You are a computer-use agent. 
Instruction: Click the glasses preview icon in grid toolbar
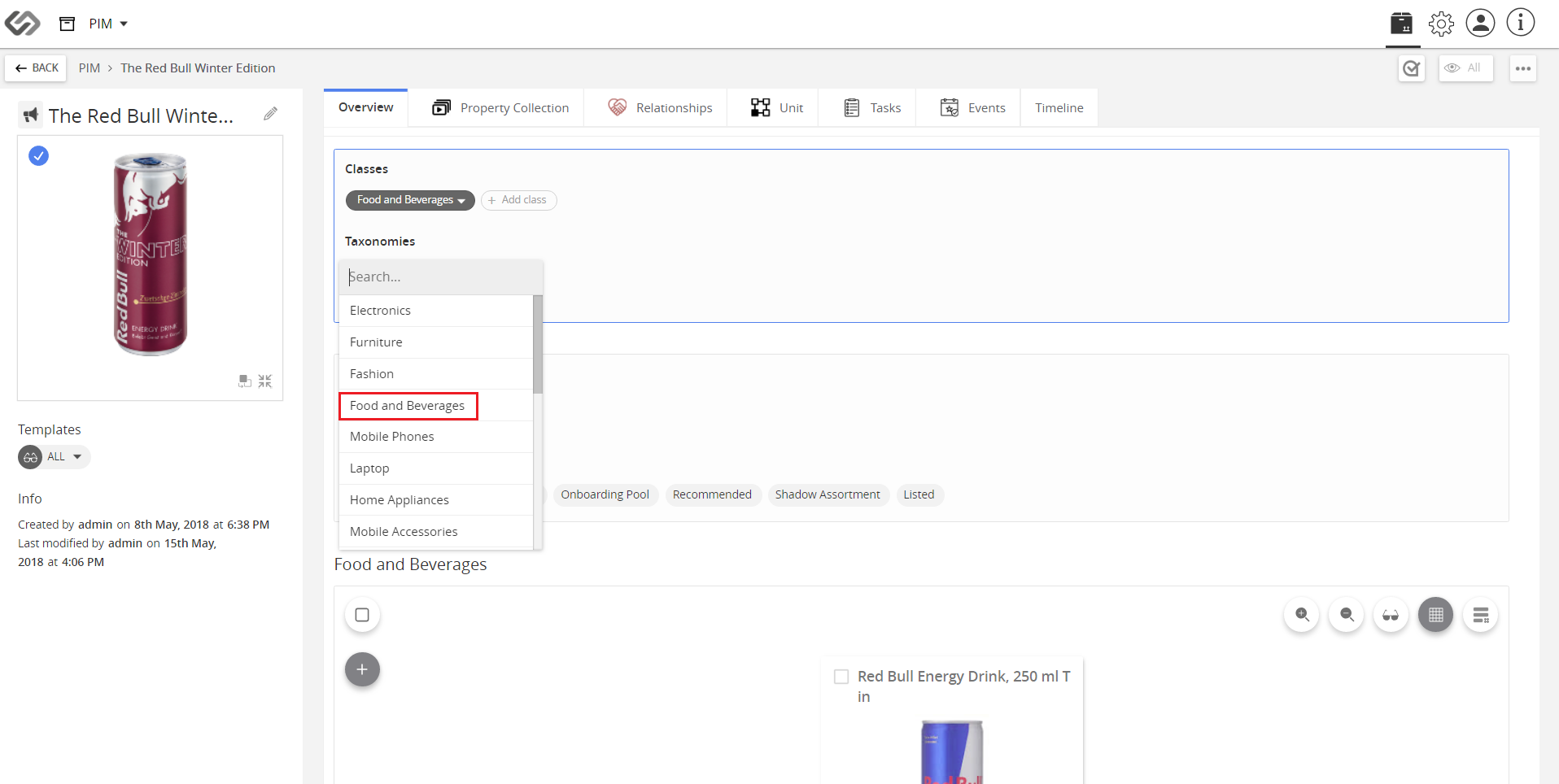click(x=1391, y=615)
